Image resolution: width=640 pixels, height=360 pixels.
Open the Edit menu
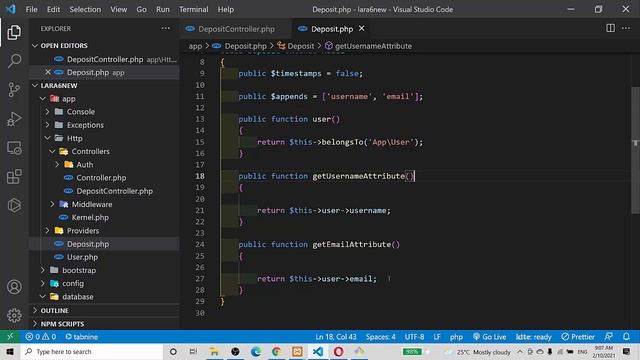click(x=53, y=9)
